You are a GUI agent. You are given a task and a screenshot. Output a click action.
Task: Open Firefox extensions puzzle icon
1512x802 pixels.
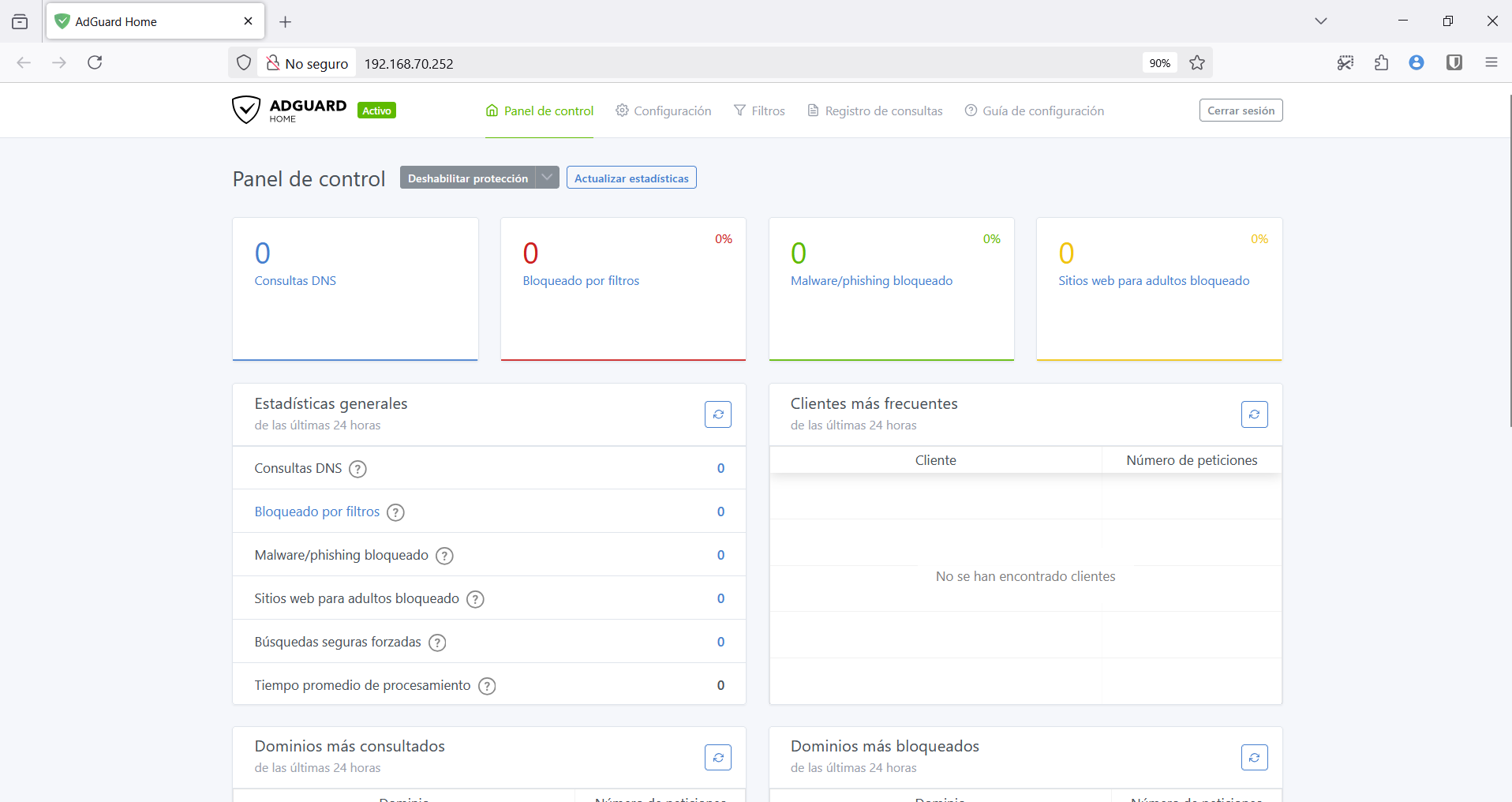click(1381, 63)
